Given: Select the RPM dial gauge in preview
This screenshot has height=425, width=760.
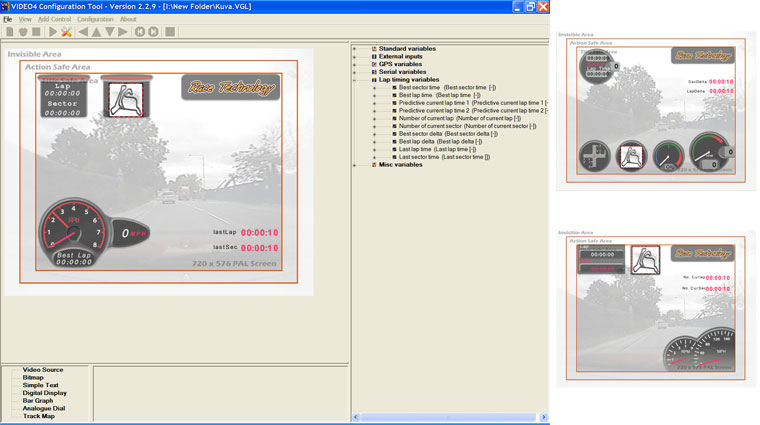Looking at the screenshot, I should click(69, 233).
